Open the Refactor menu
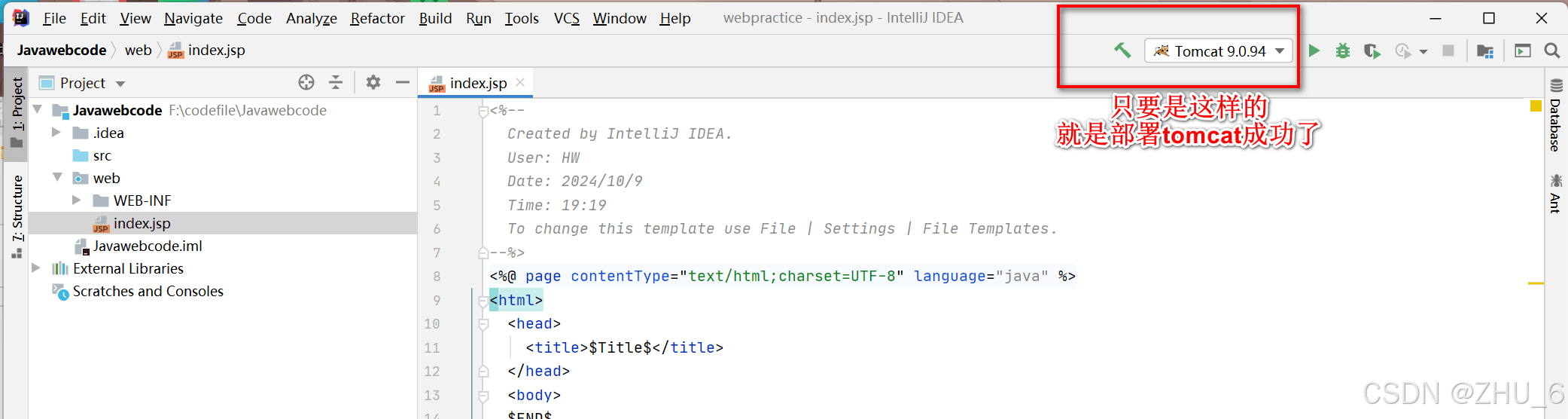The height and width of the screenshot is (419, 1568). pos(377,18)
